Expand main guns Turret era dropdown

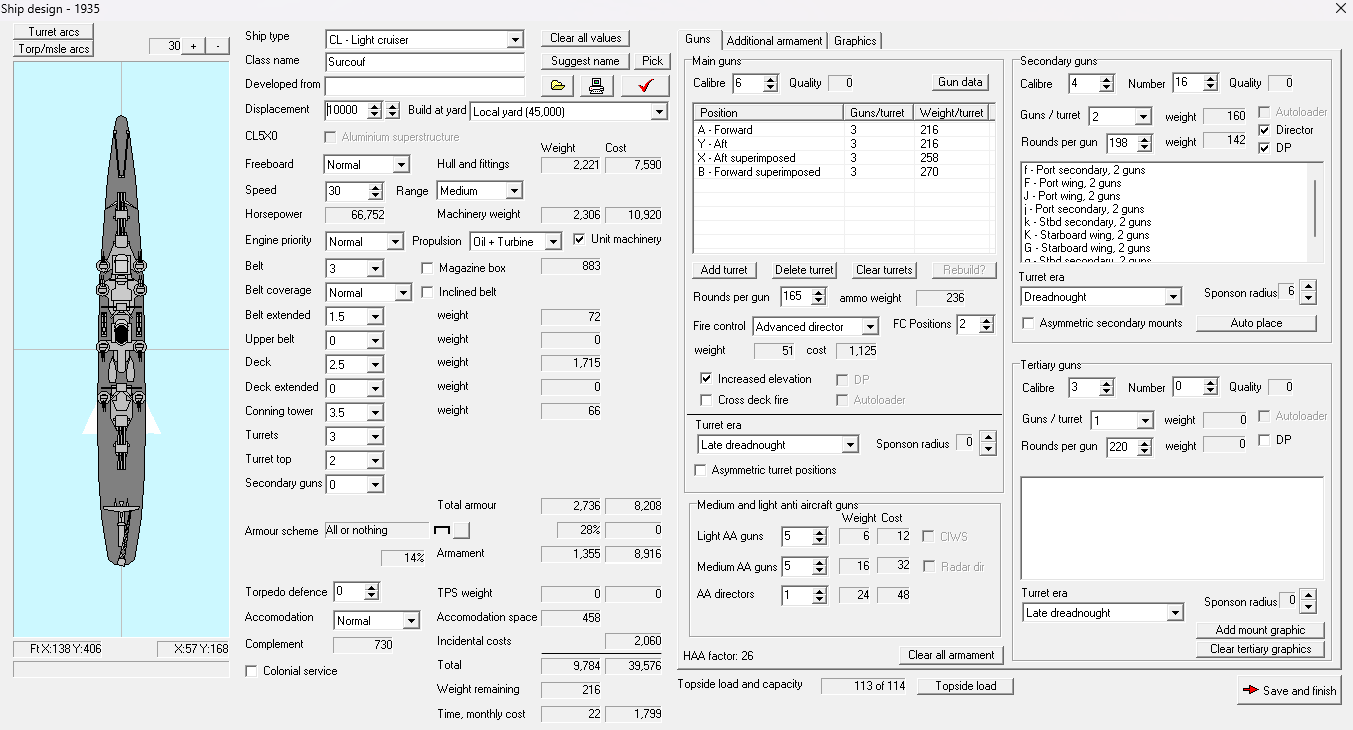coord(850,445)
